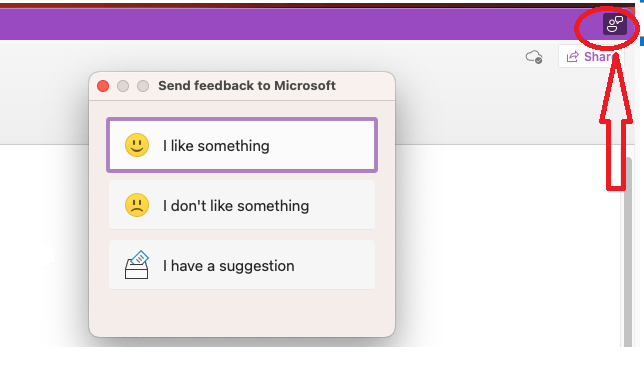Click the blank document area beside the dialog
This screenshot has height=385, width=644.
[x=505, y=247]
